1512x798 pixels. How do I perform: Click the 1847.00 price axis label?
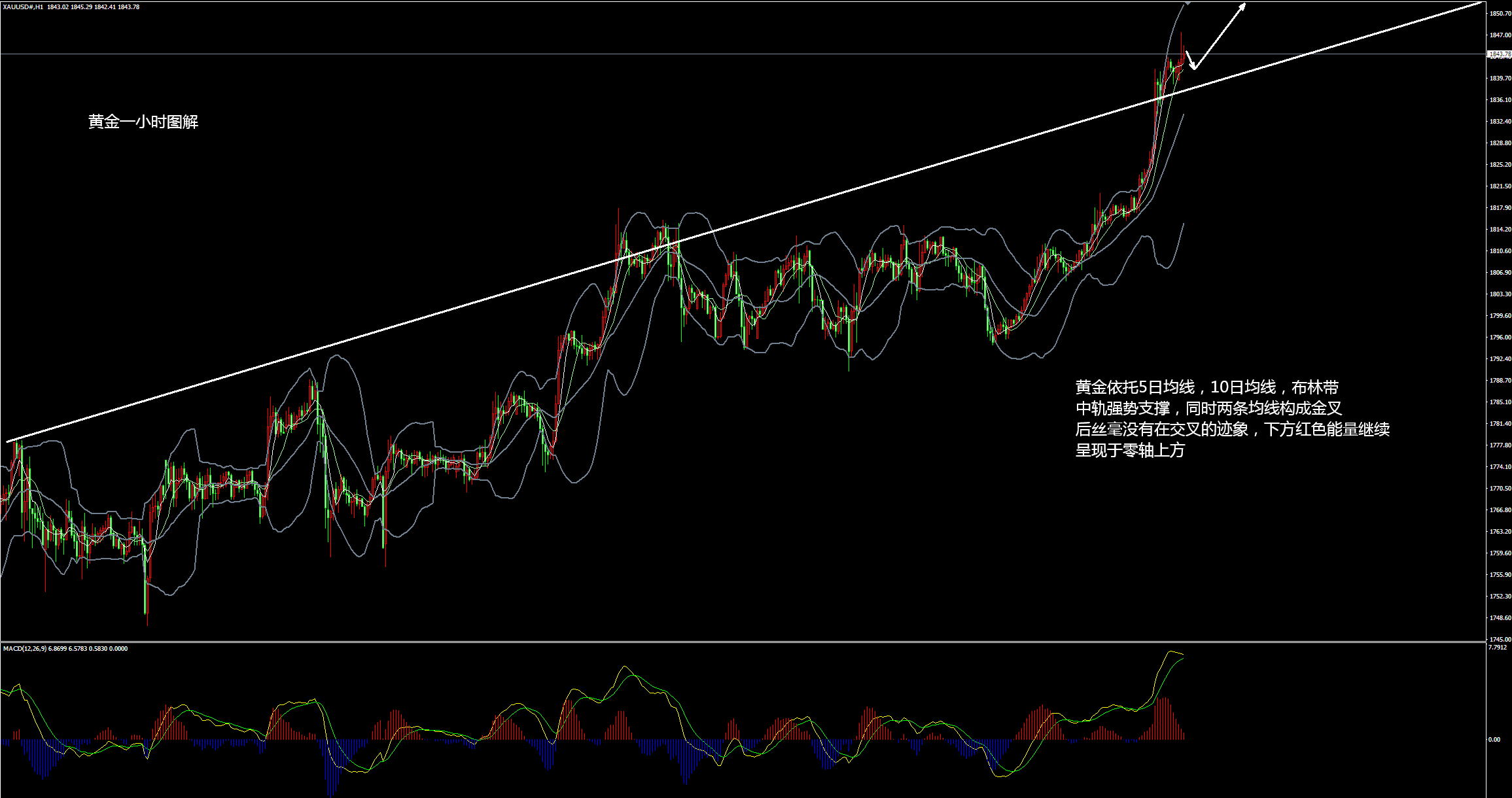(1500, 35)
